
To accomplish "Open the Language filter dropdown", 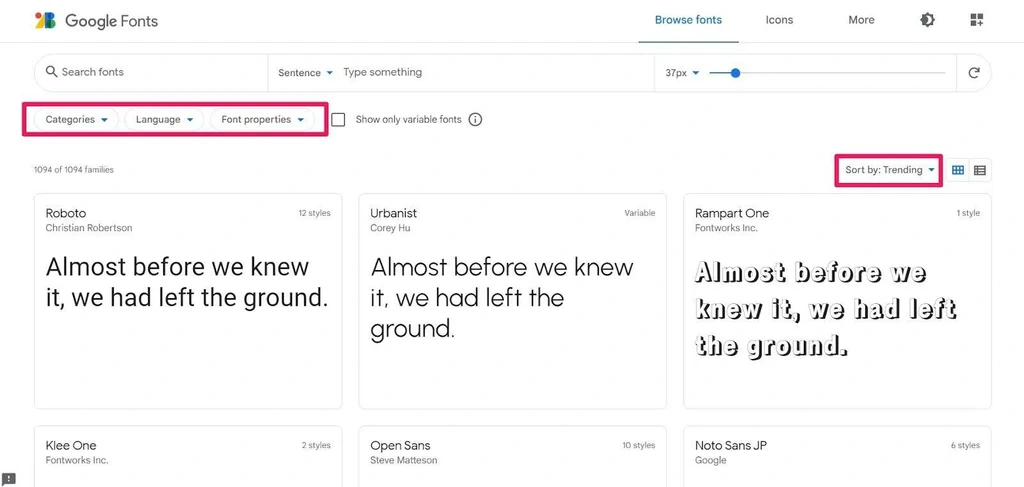I will pos(164,120).
